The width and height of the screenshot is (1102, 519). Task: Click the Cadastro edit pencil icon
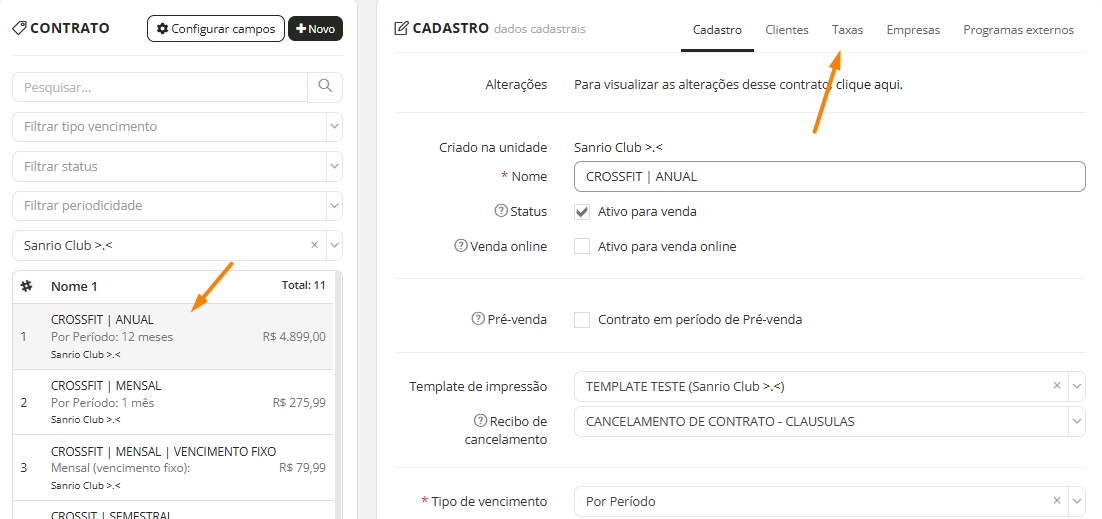click(x=401, y=29)
